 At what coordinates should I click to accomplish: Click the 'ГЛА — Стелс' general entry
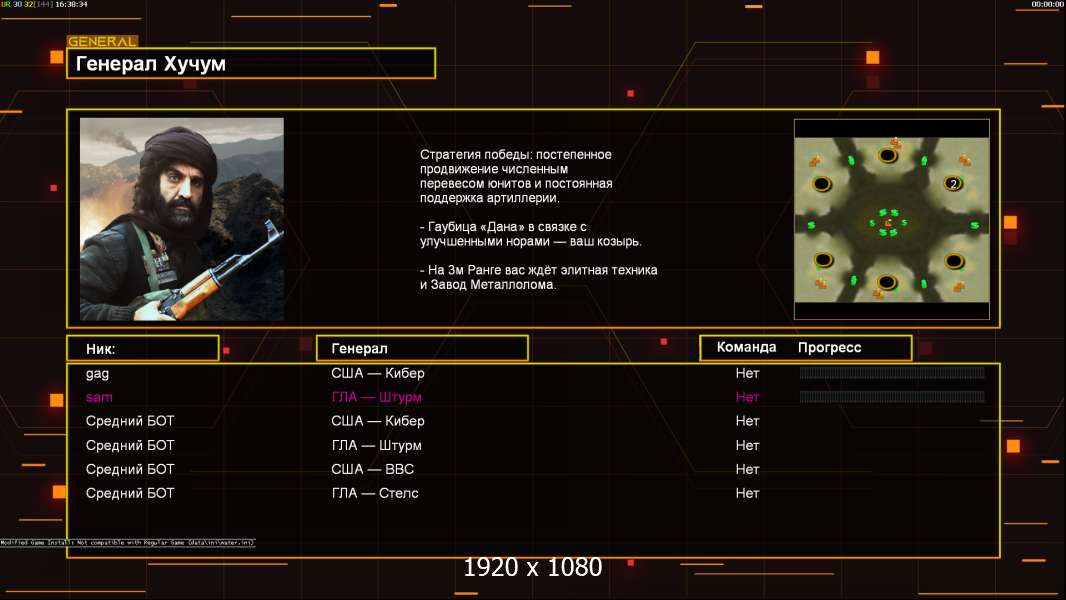point(375,493)
